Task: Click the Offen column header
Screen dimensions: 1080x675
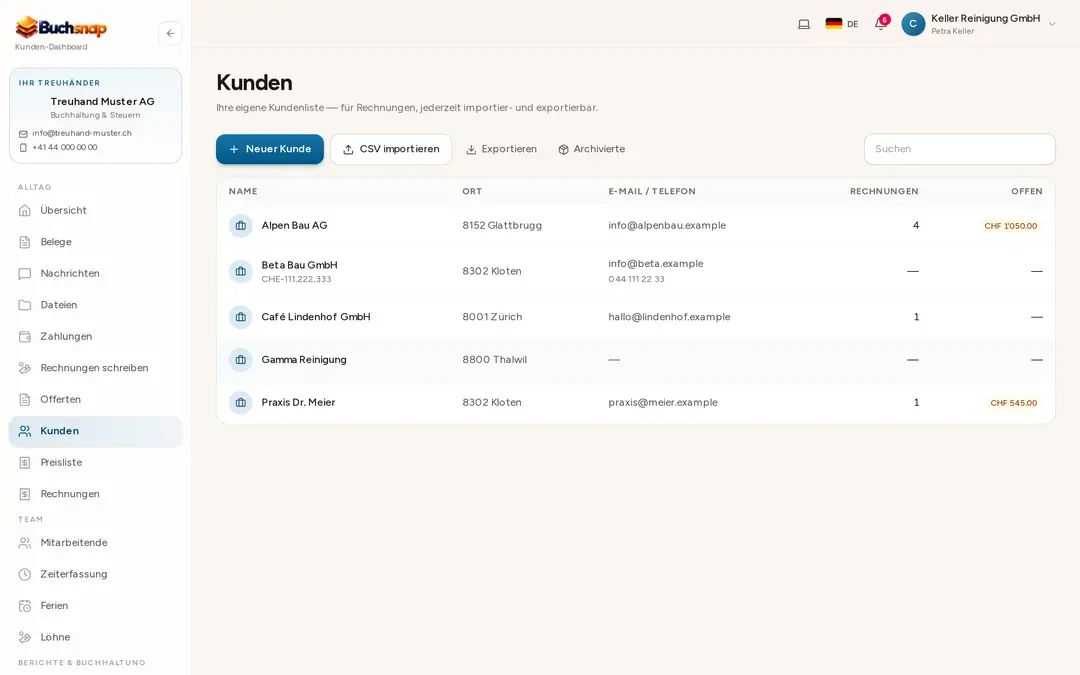Action: pos(1026,191)
